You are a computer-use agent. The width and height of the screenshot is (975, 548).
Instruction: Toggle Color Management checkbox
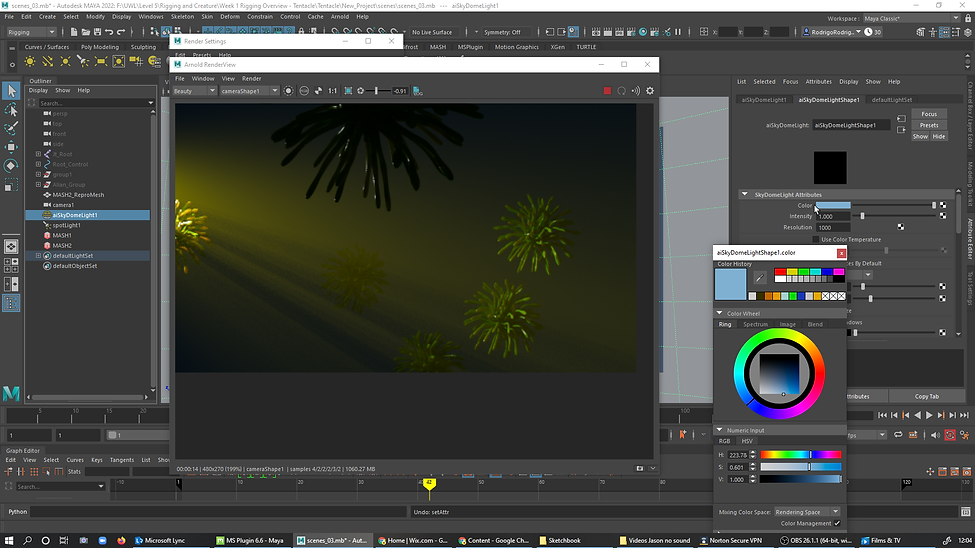point(837,523)
